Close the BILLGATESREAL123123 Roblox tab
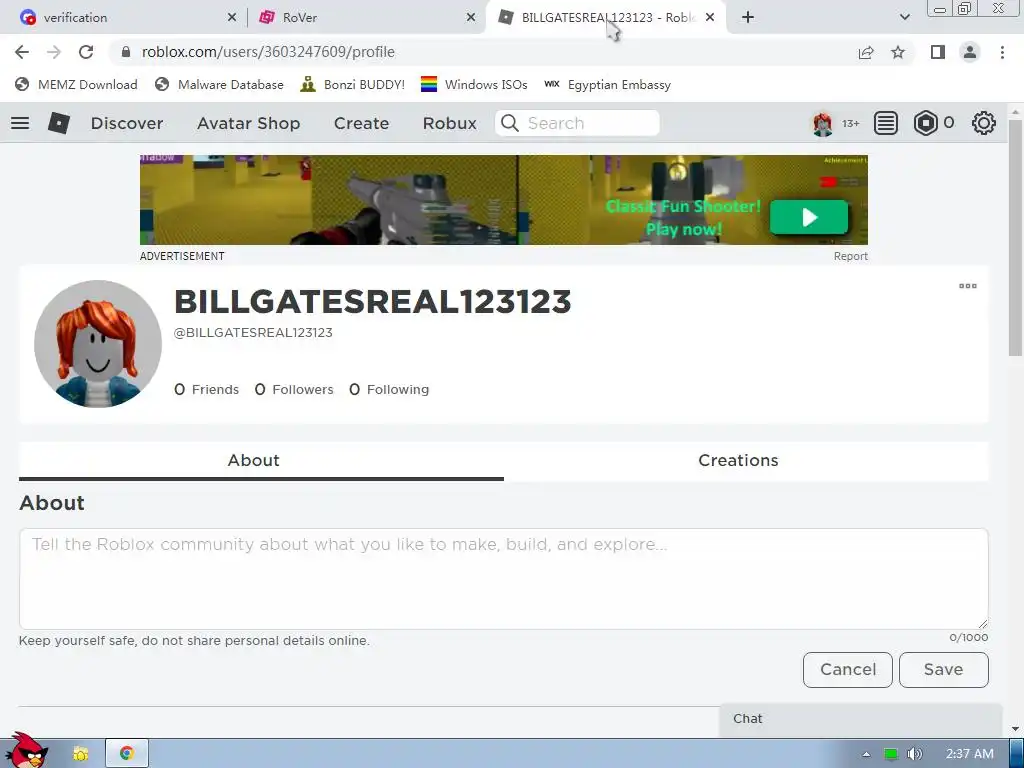 click(710, 18)
